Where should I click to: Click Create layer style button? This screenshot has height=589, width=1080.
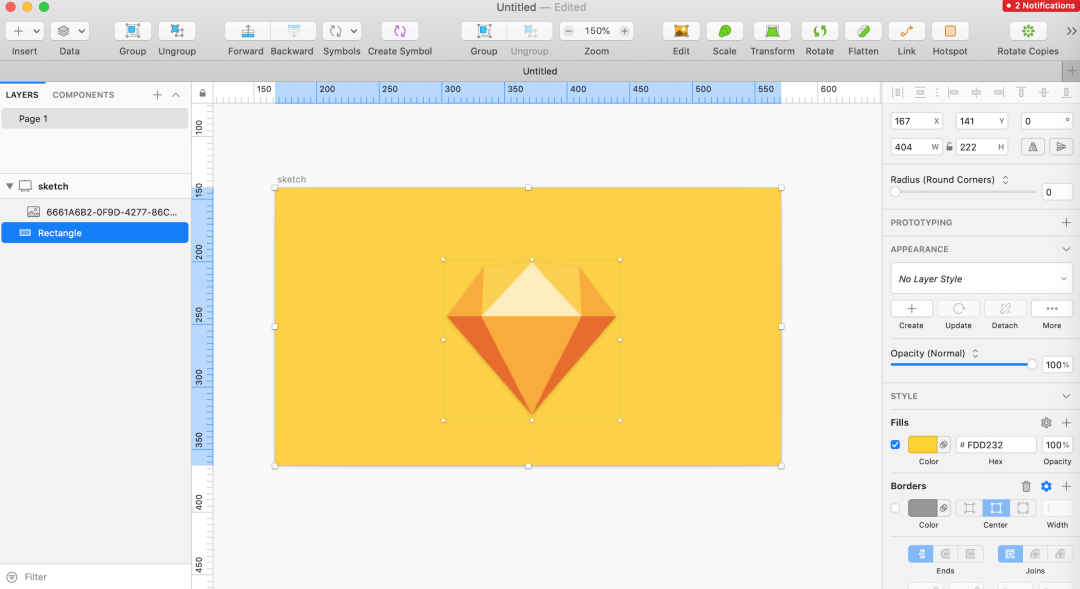coord(911,309)
